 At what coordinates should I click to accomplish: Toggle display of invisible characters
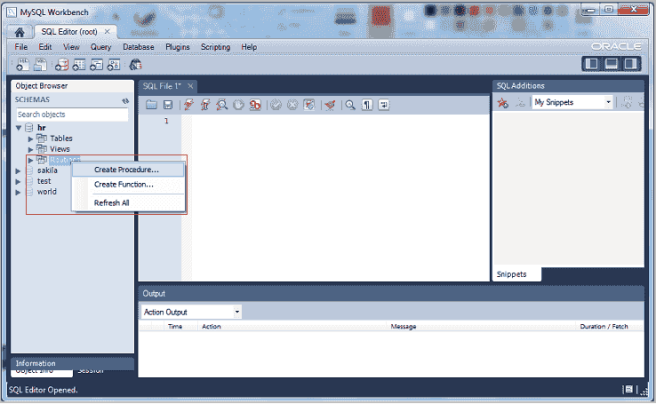367,105
